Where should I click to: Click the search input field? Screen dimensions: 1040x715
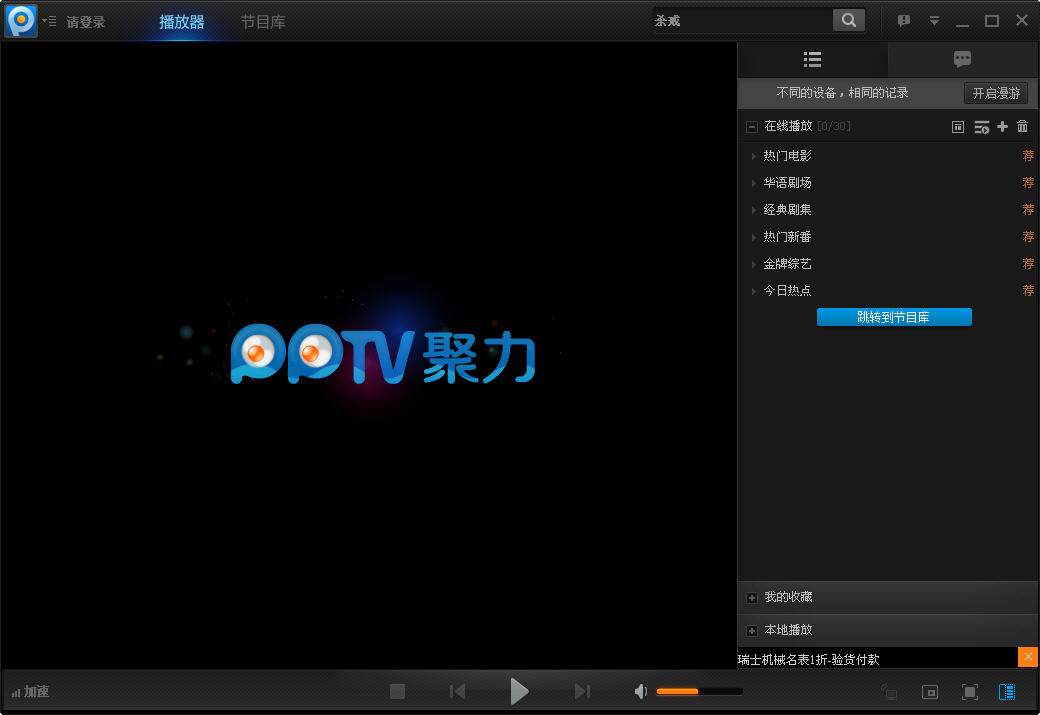point(740,20)
